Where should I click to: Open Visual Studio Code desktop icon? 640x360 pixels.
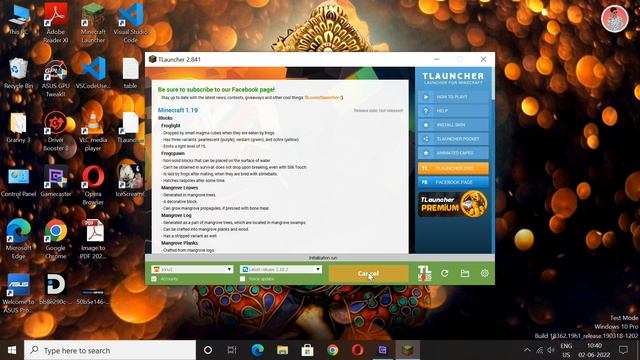click(x=130, y=22)
